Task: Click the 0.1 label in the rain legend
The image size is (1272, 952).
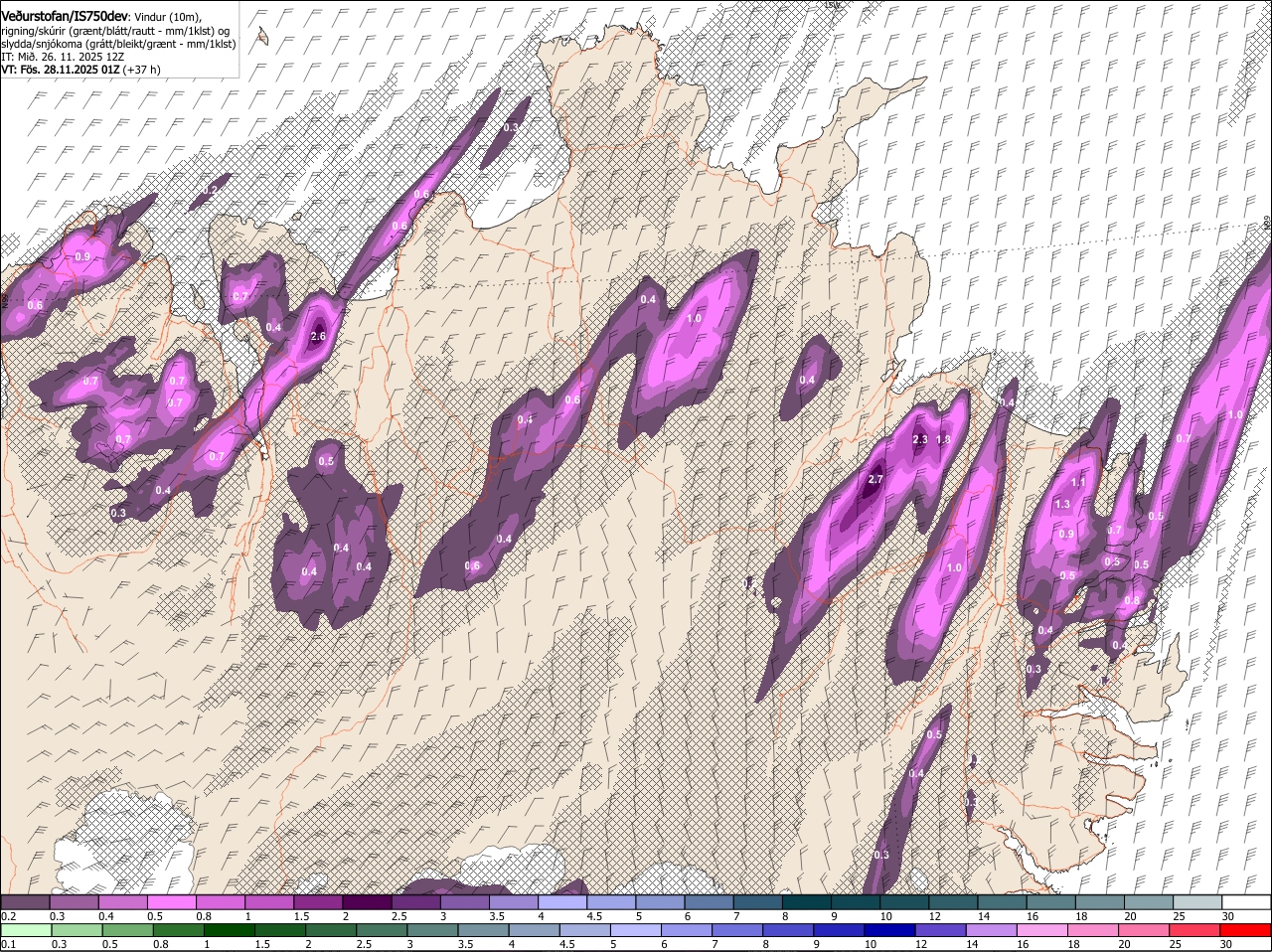Action: click(x=8, y=944)
